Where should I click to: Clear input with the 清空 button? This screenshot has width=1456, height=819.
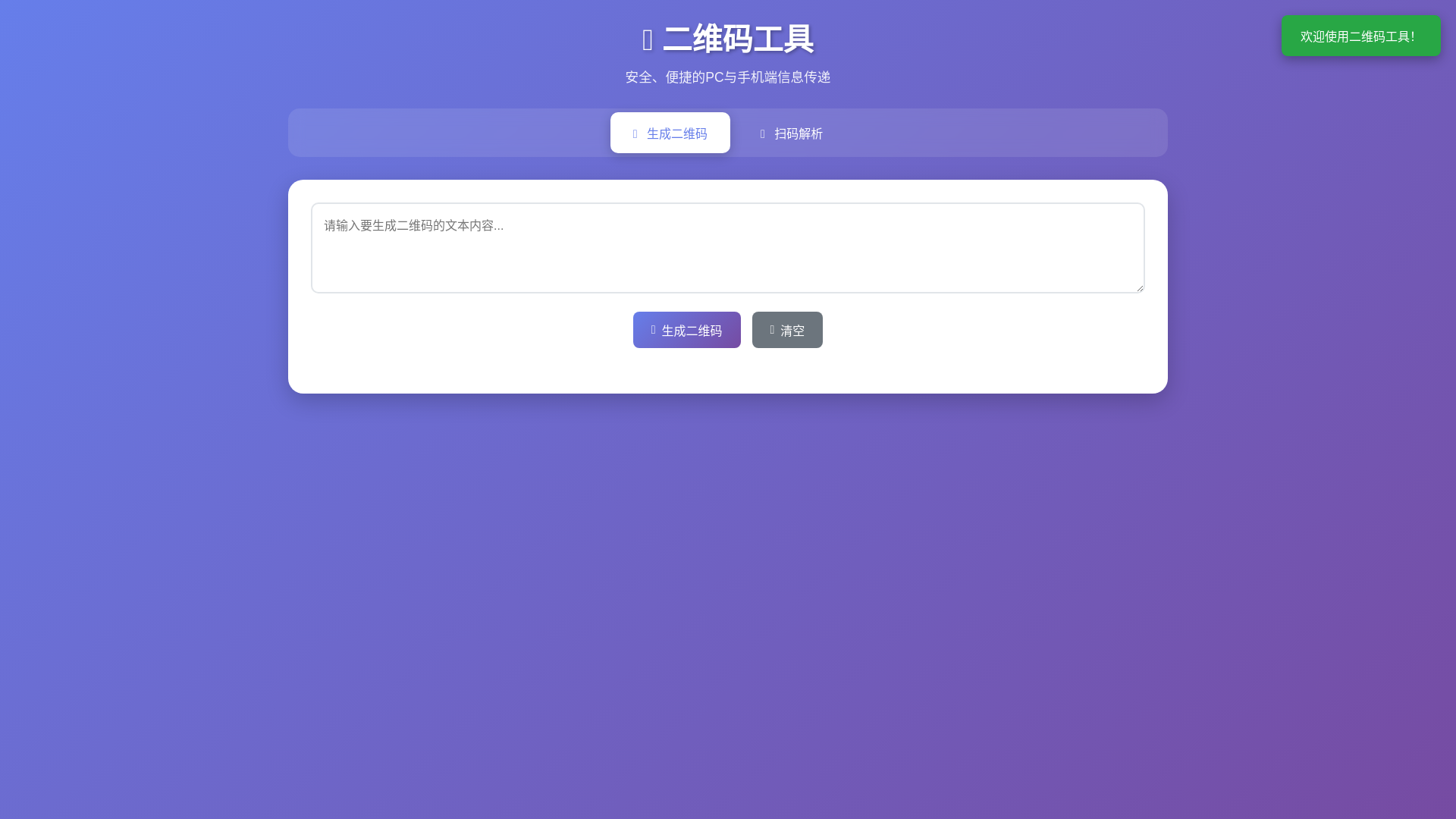787,330
